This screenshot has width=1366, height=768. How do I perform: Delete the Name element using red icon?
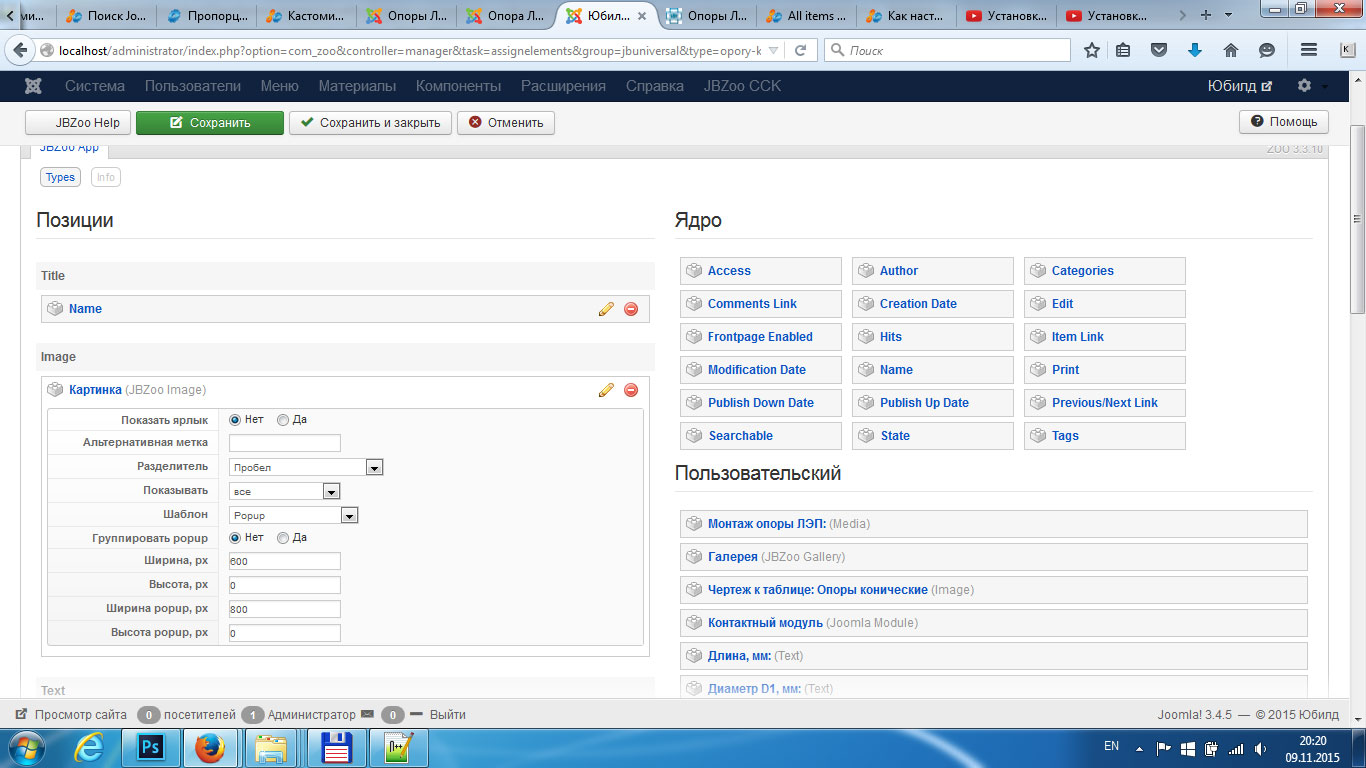(631, 309)
